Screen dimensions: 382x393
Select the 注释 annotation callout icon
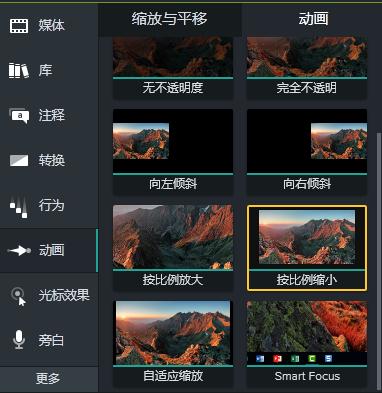pyautogui.click(x=19, y=116)
